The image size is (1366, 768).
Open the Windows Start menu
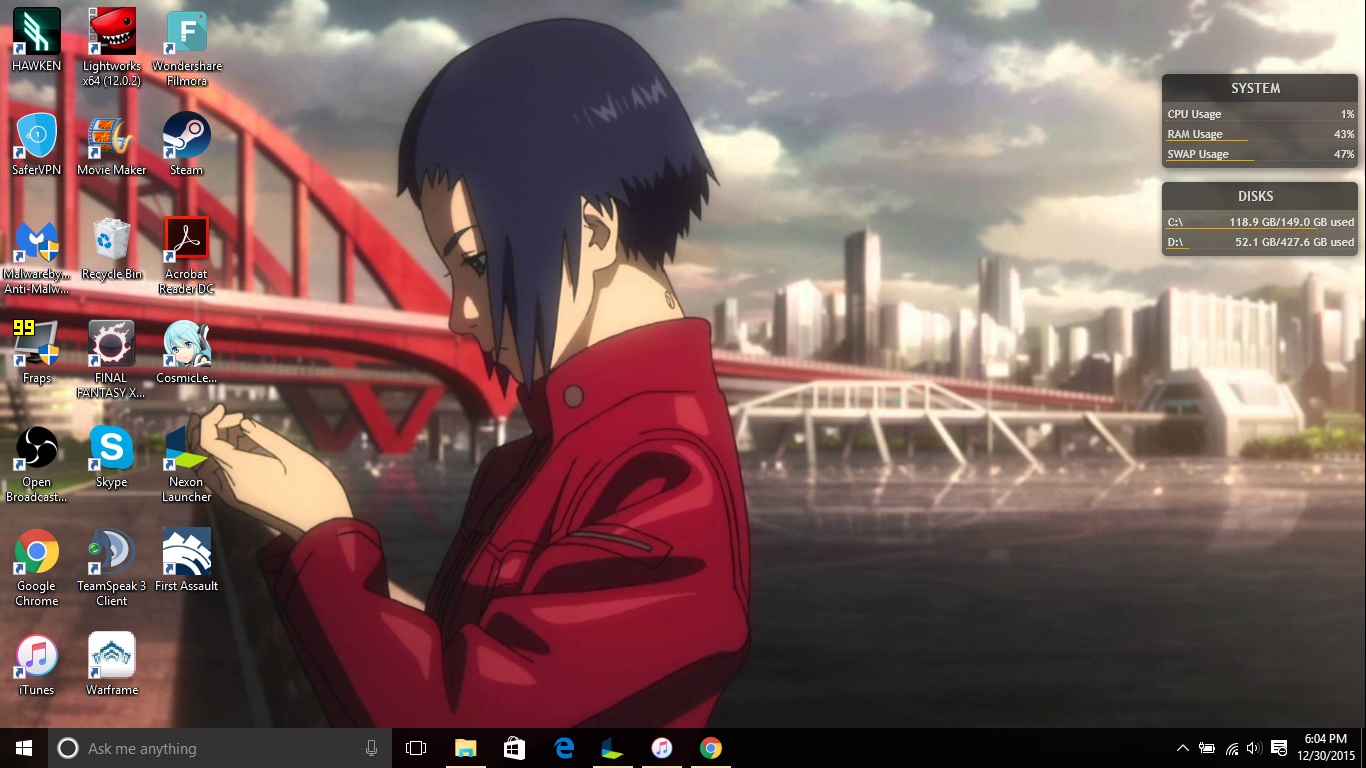pos(24,748)
